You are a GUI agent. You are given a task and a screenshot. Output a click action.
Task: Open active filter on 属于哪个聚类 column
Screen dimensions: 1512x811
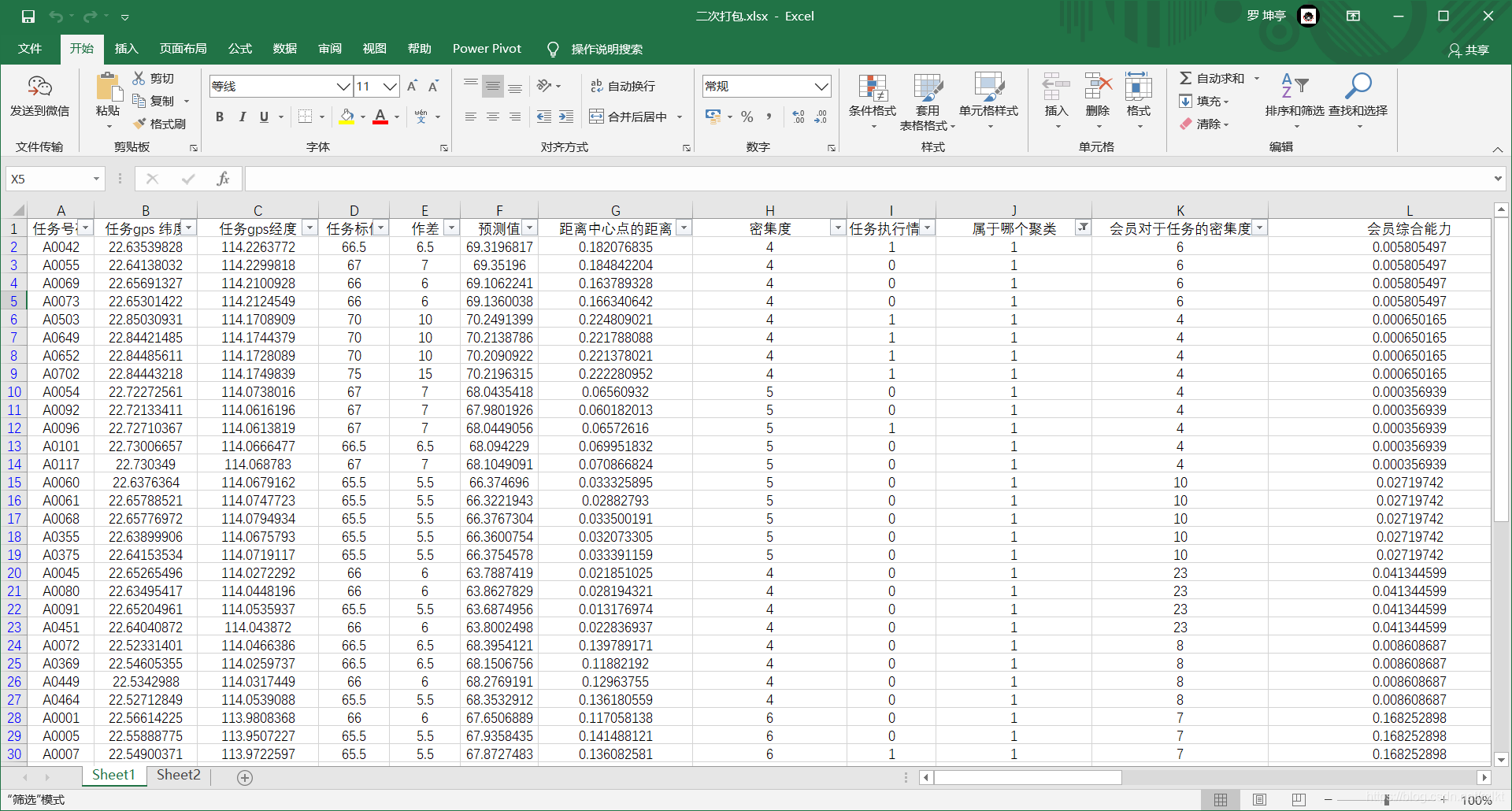click(1084, 228)
